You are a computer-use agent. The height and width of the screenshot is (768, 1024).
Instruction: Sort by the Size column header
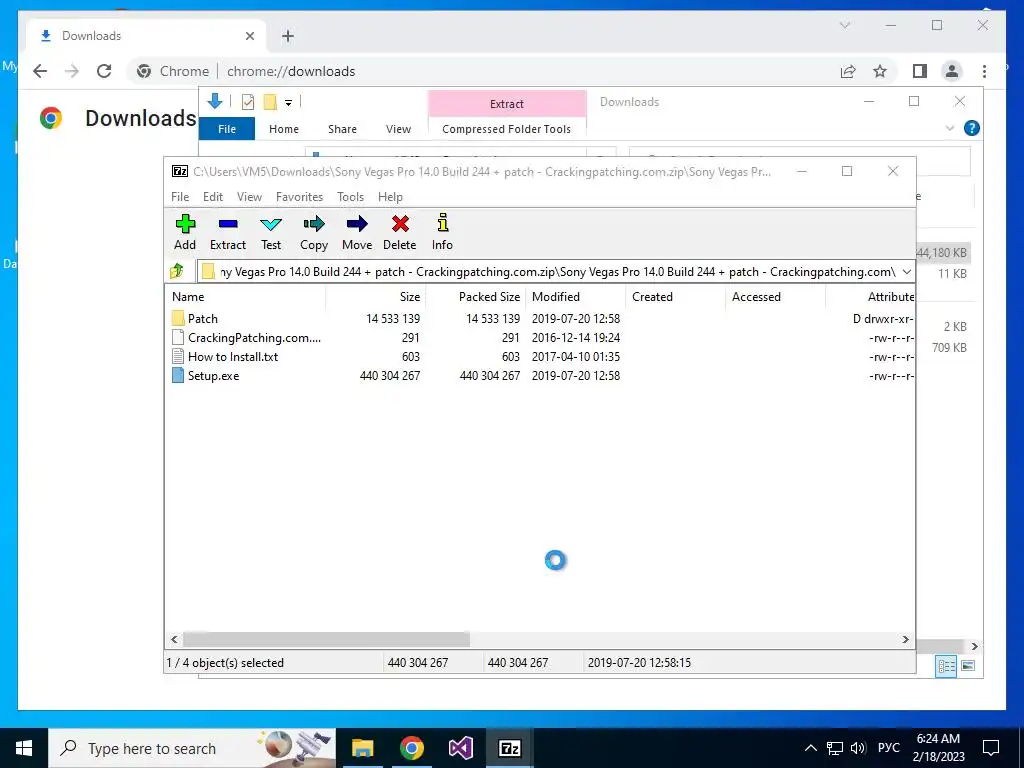pos(376,296)
